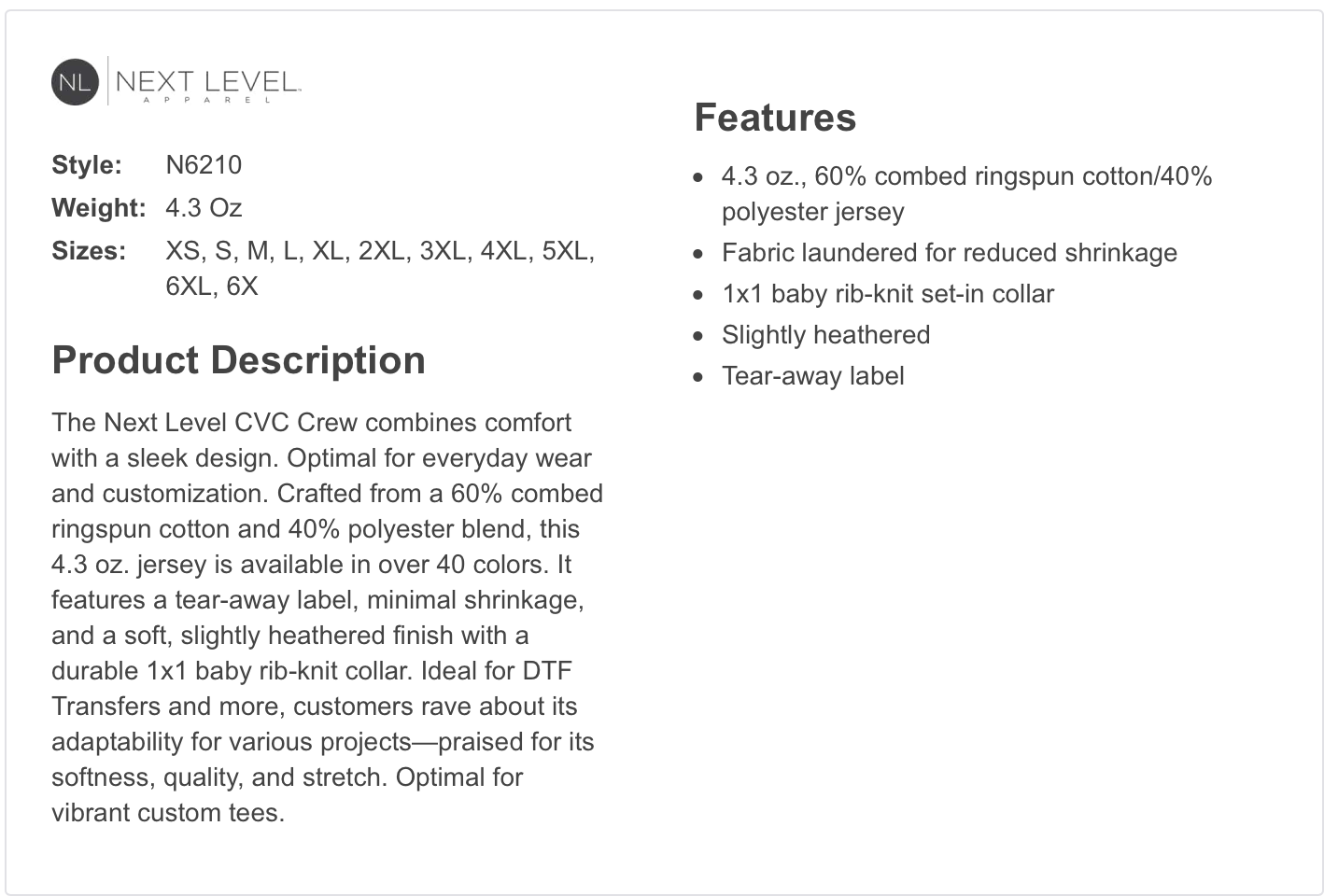Click the word DTF in the description

tap(546, 671)
